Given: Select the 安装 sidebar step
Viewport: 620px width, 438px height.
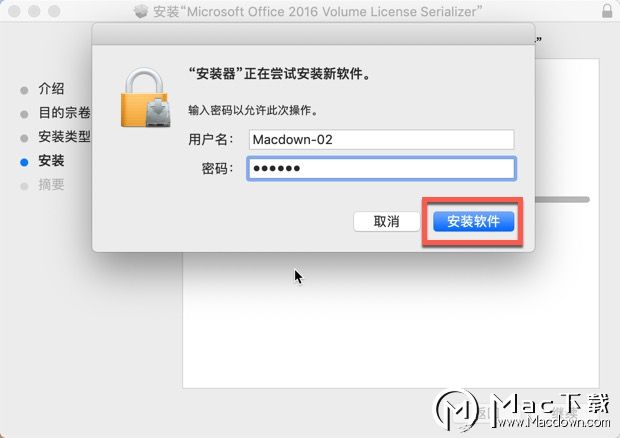Looking at the screenshot, I should 51,161.
